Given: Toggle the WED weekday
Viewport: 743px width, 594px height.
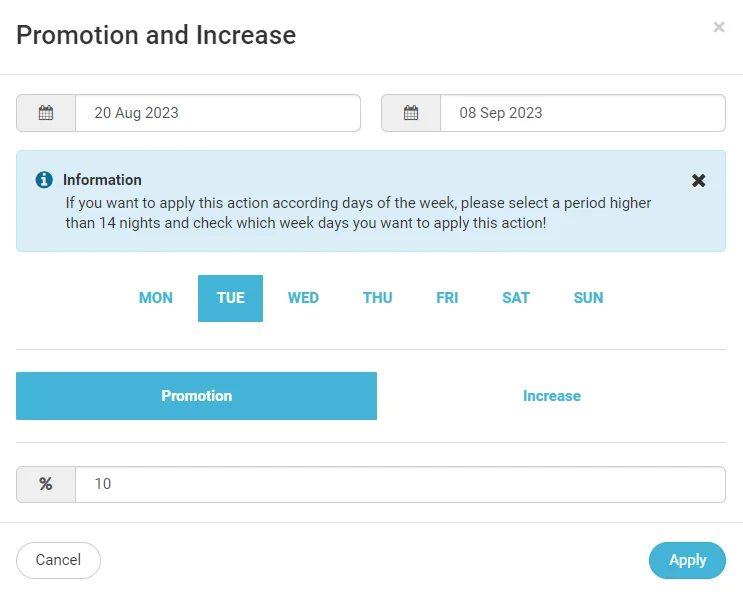Looking at the screenshot, I should [303, 298].
